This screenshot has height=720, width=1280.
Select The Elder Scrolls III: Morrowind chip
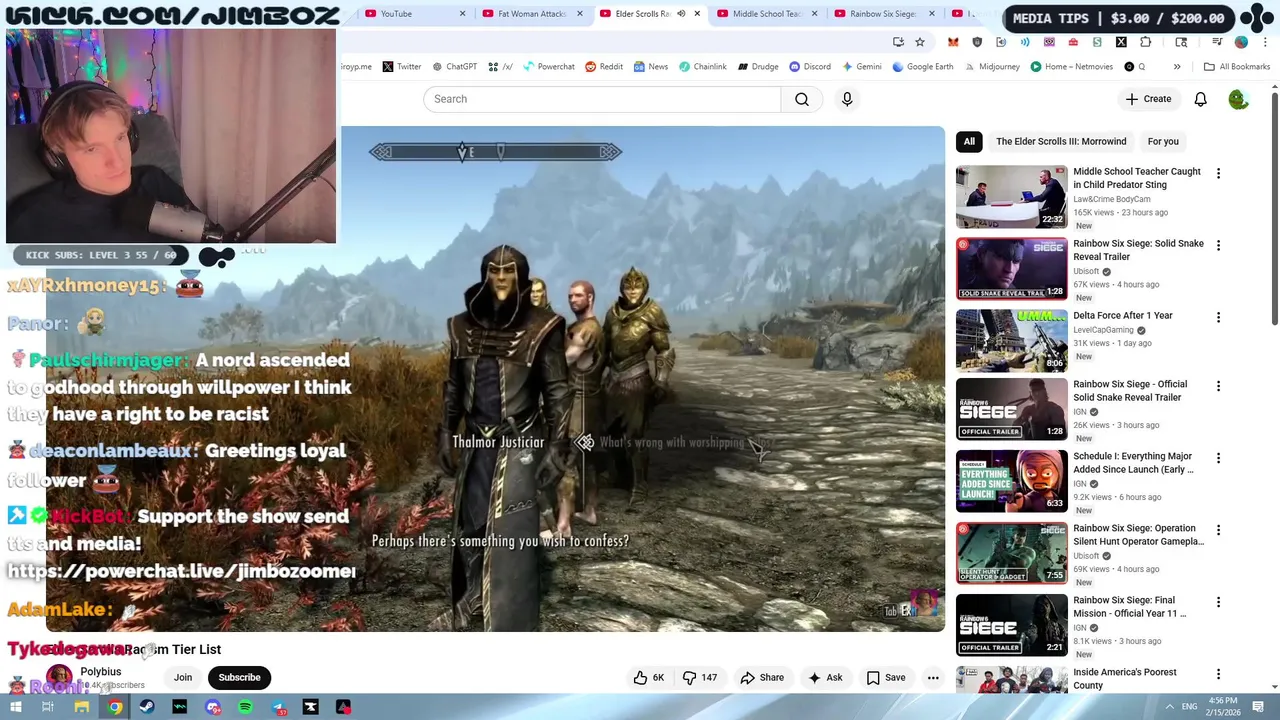click(1061, 141)
